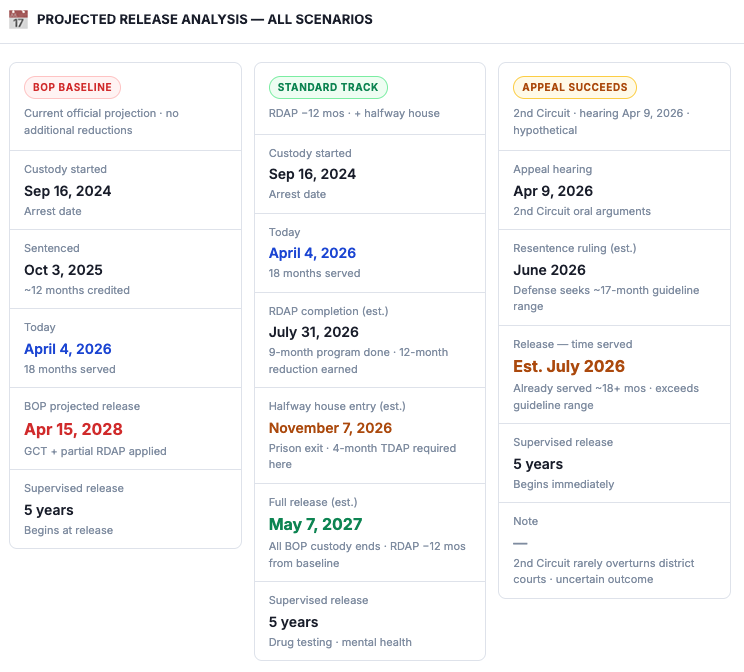Click the calendar icon beside the title
This screenshot has width=744, height=672.
pos(19,19)
